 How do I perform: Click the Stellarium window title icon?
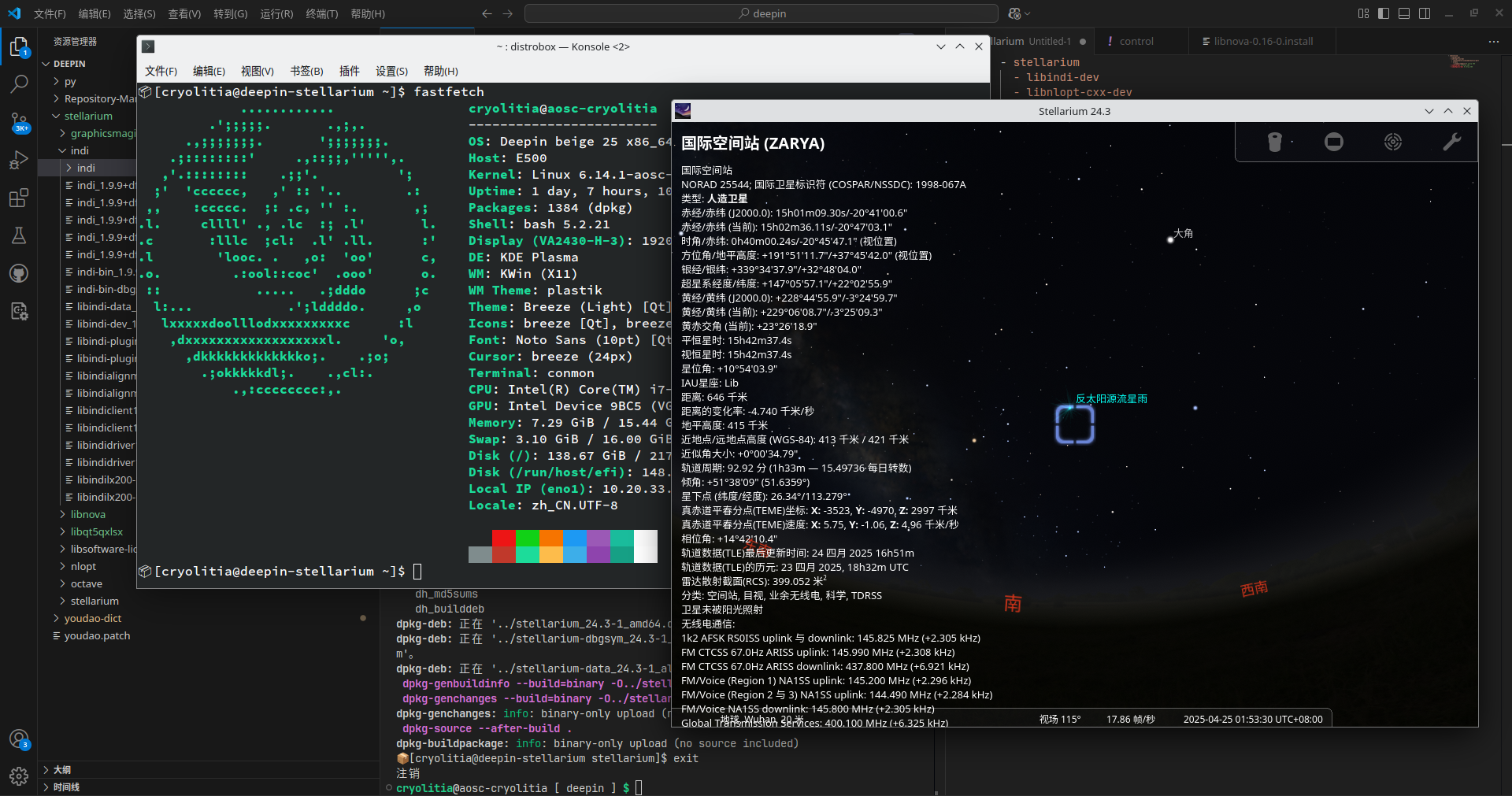[683, 111]
